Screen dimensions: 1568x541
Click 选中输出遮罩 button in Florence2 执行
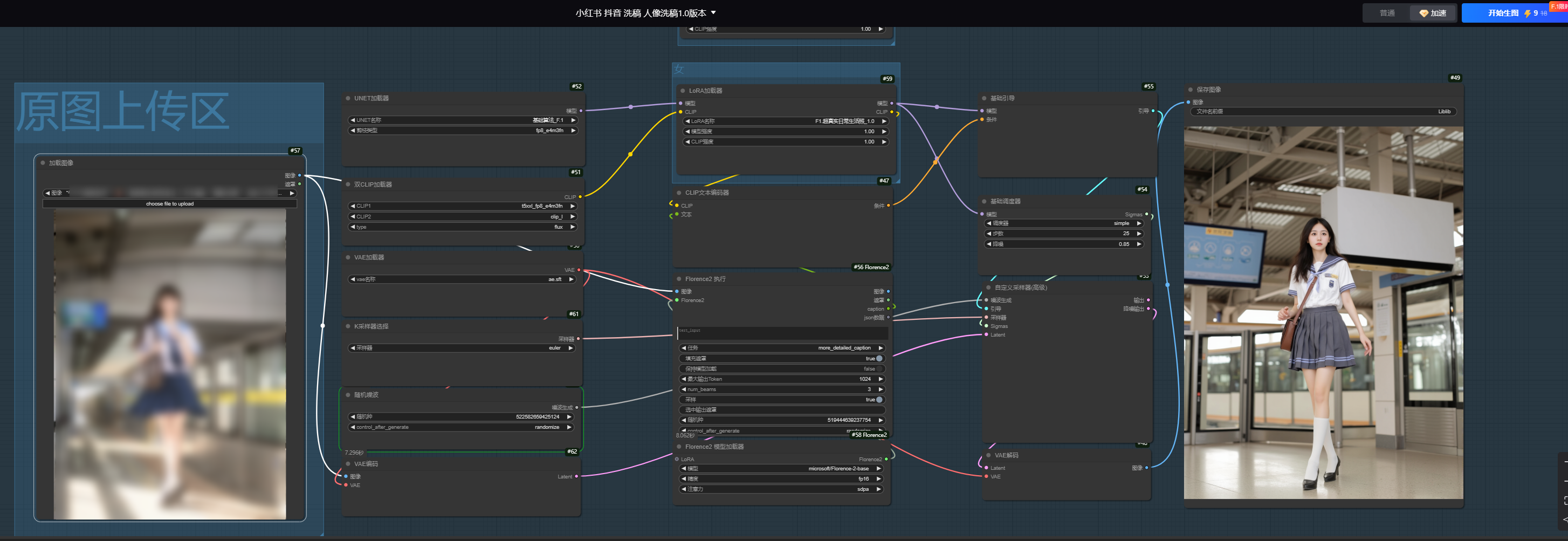(x=782, y=410)
